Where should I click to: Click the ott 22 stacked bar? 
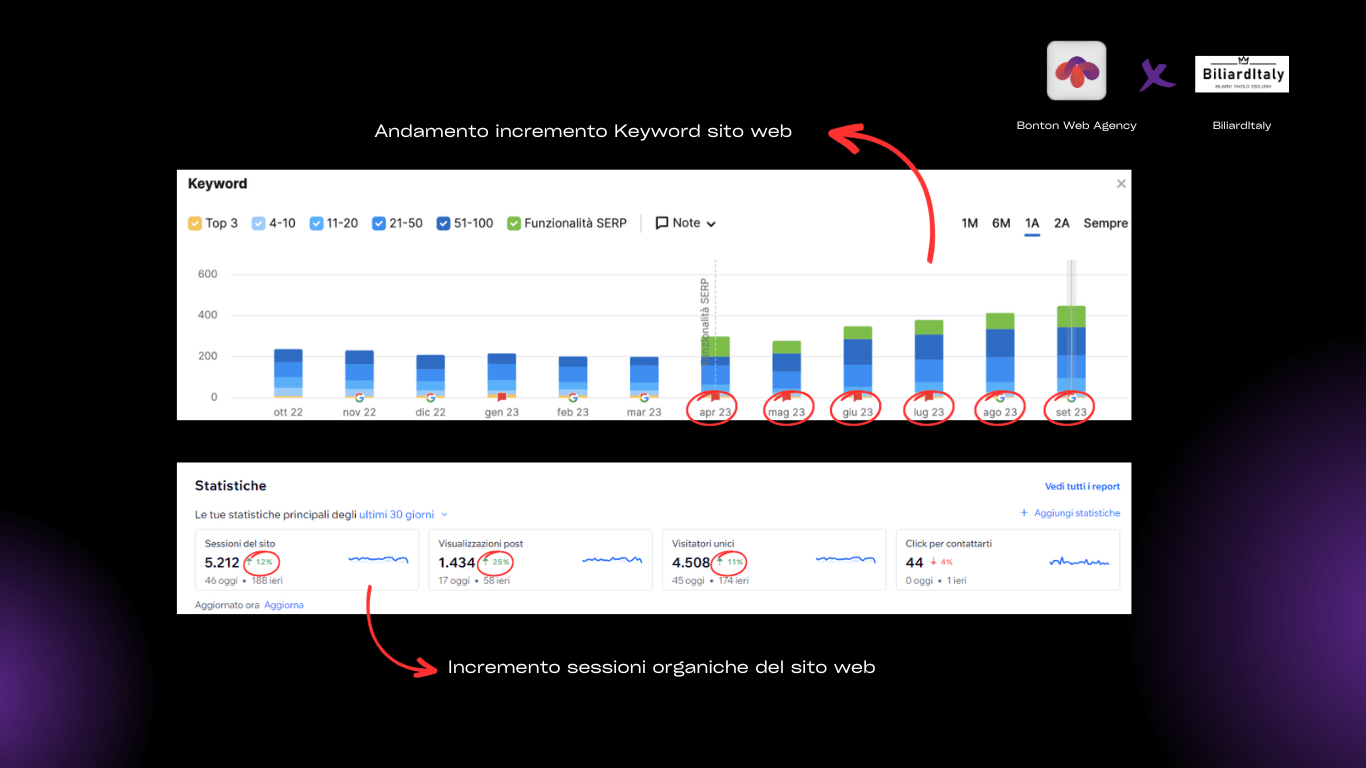coord(288,373)
